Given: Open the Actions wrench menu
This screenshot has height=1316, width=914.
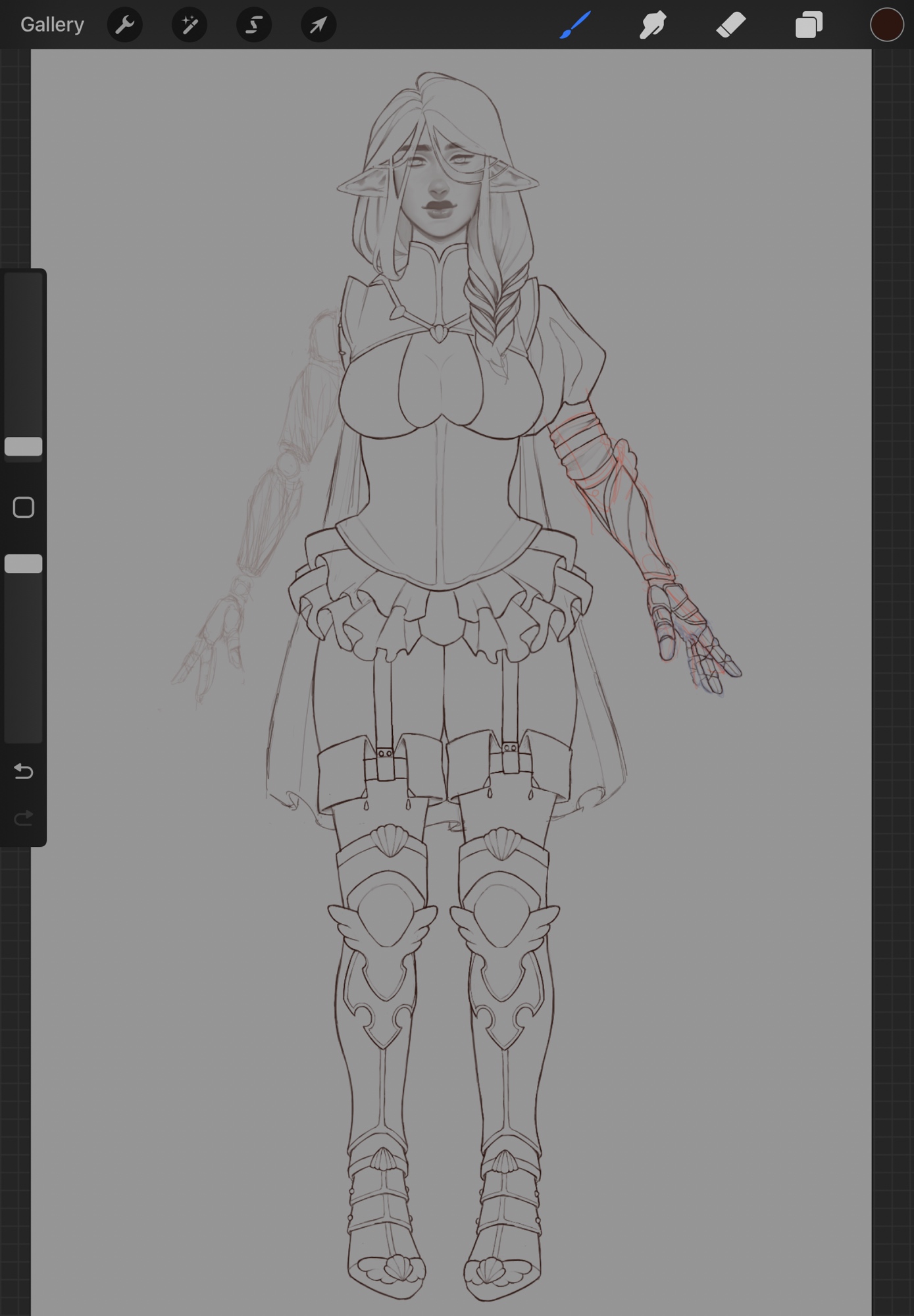Looking at the screenshot, I should pos(124,25).
